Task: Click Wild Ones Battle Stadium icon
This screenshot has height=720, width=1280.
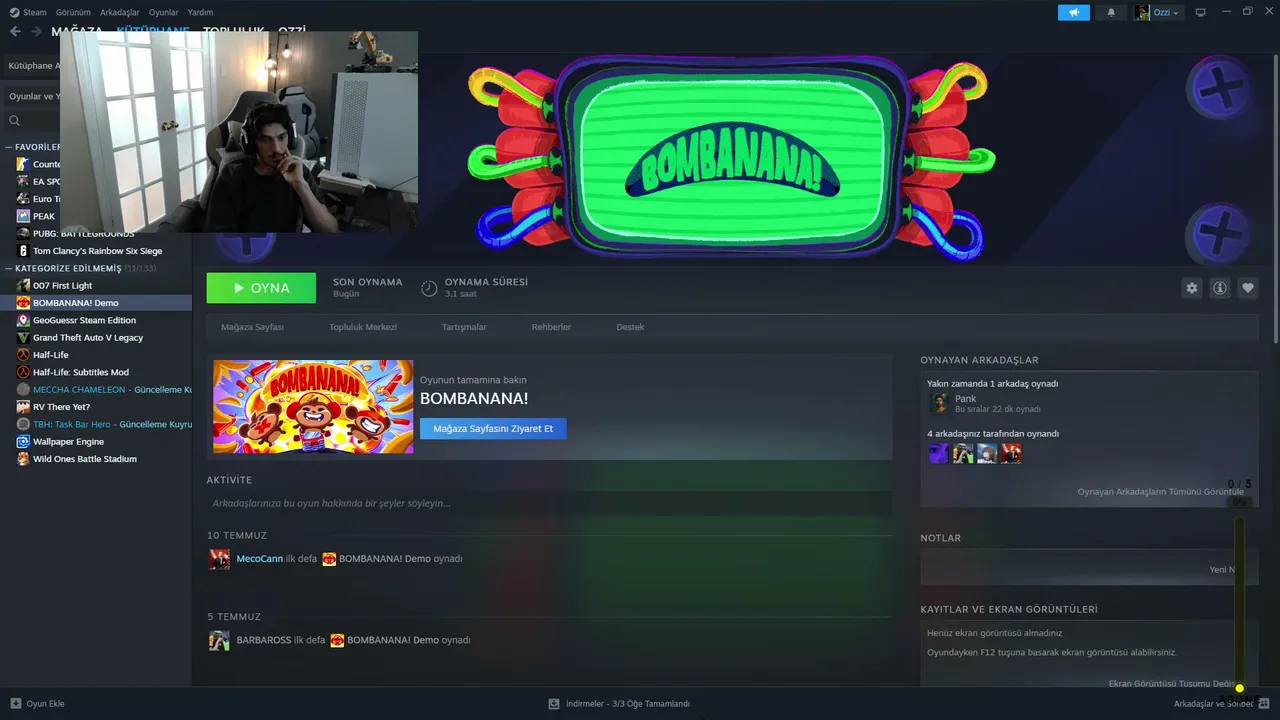Action: coord(23,459)
